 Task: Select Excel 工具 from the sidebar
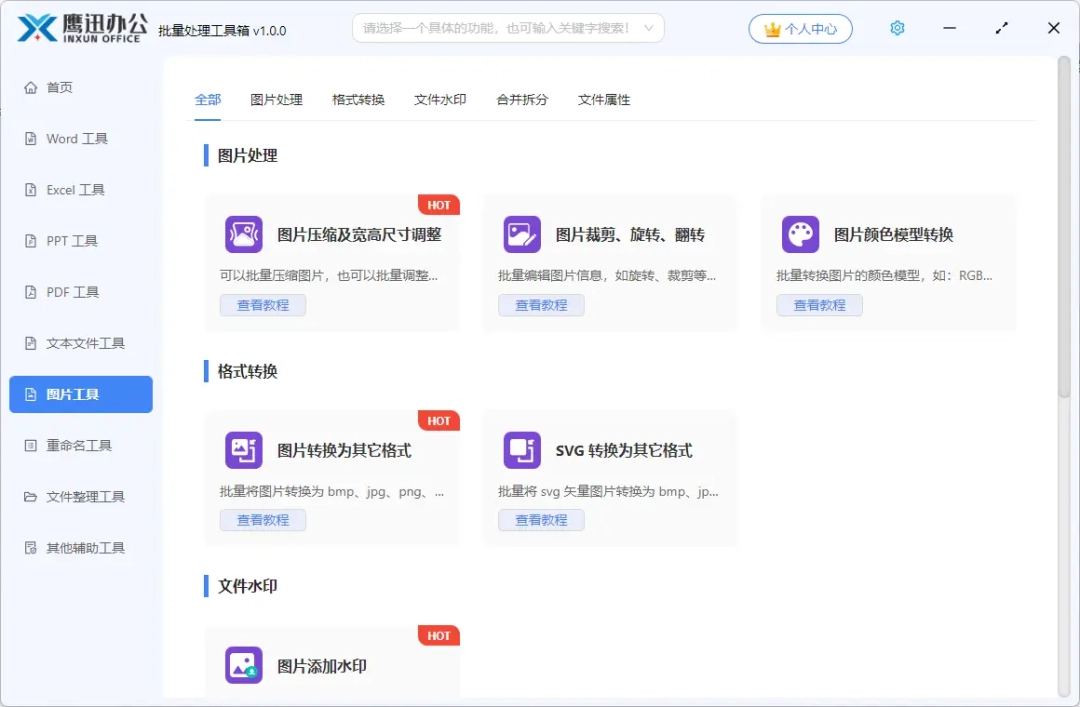[x=73, y=189]
